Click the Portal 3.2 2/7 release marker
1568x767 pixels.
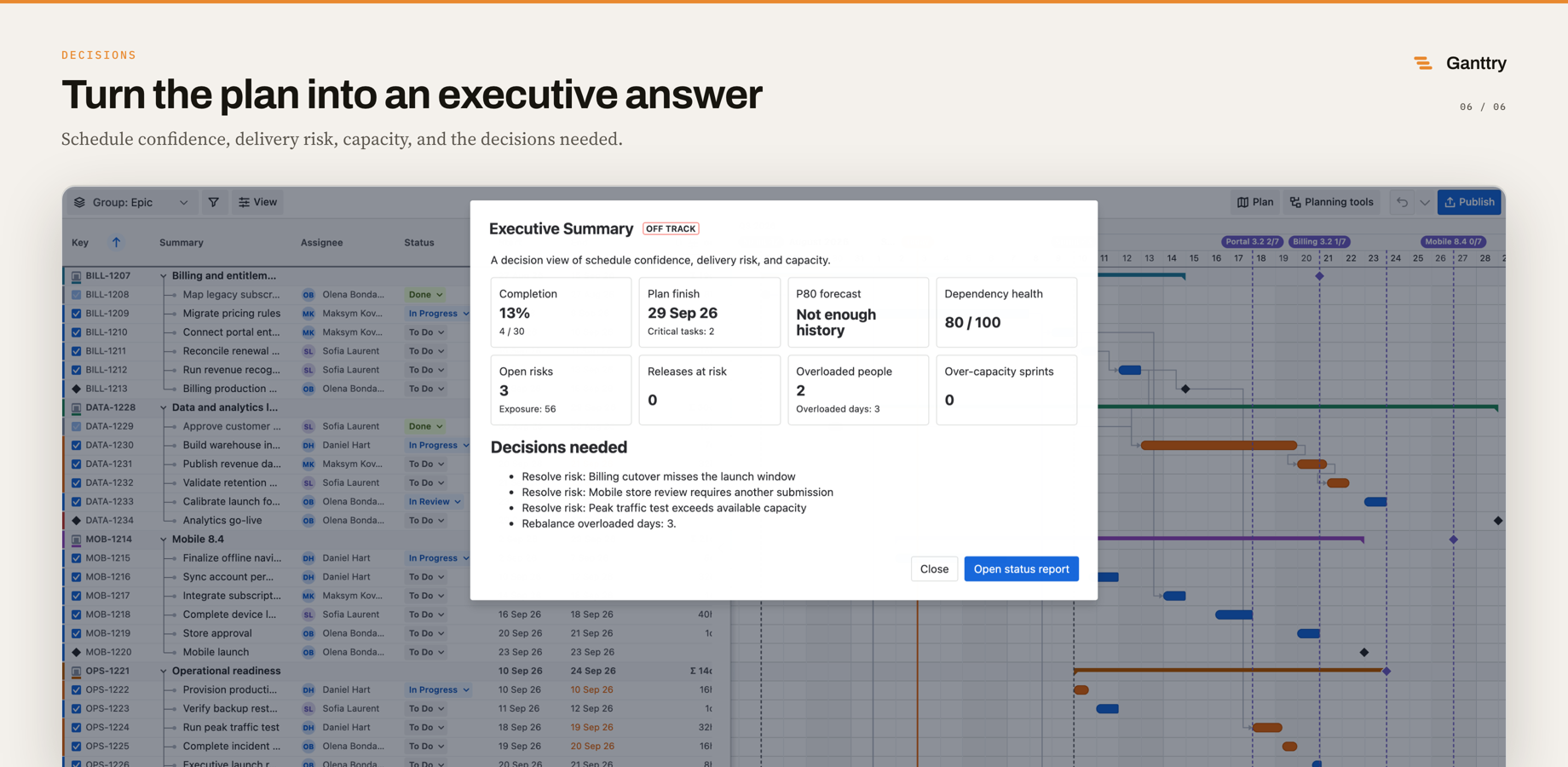pos(1252,242)
